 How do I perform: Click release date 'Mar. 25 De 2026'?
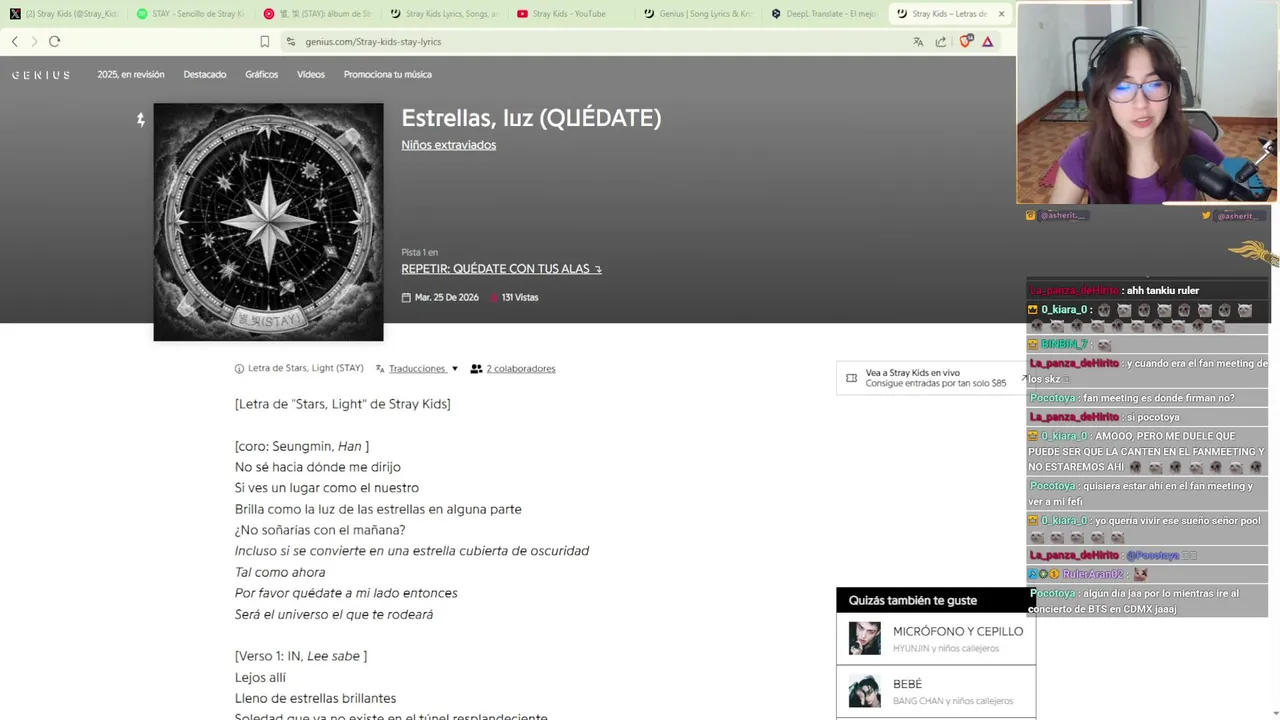pos(447,298)
